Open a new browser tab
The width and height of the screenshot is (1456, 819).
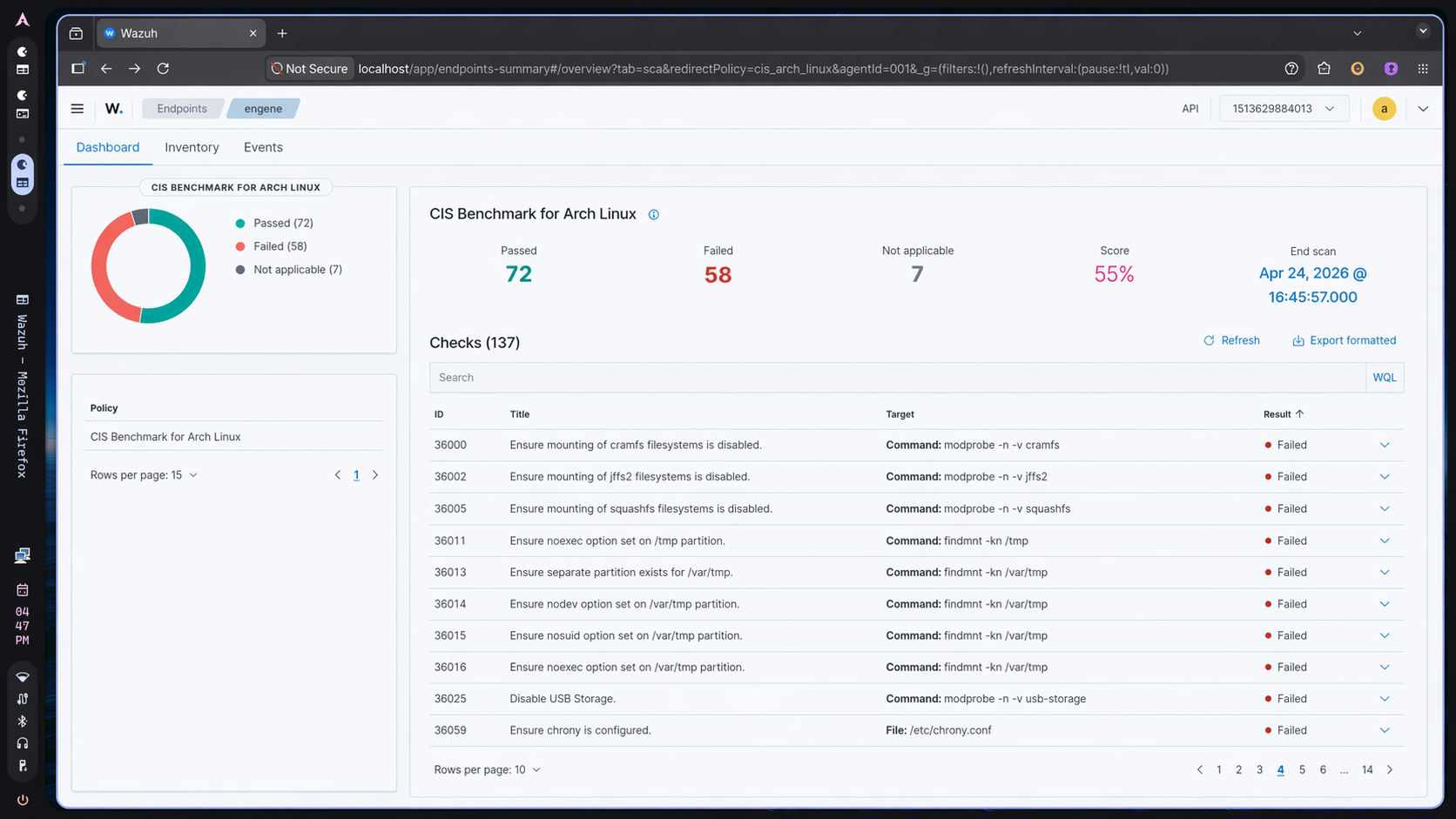(282, 33)
